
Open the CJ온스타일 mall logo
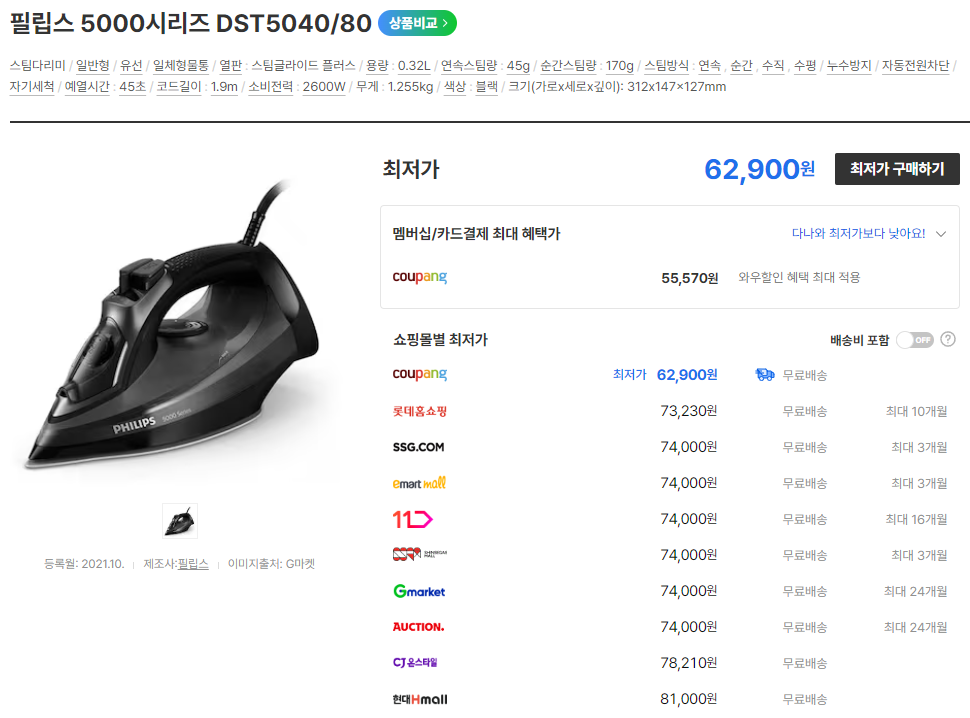tap(415, 662)
